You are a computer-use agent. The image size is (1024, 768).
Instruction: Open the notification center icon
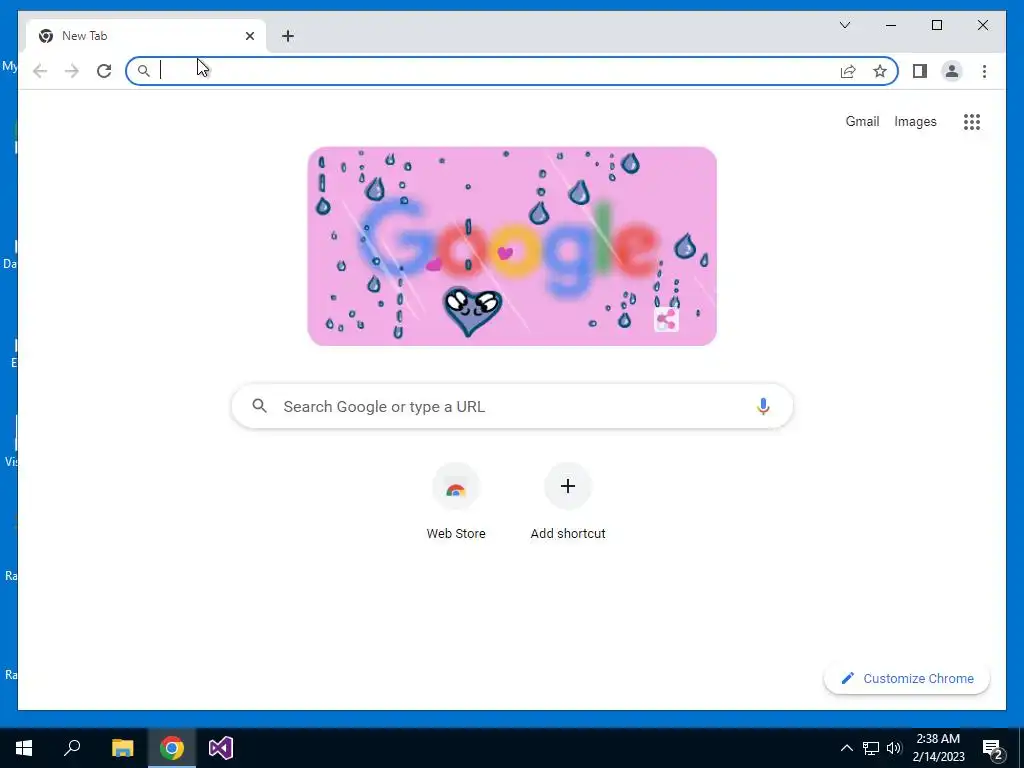[993, 748]
